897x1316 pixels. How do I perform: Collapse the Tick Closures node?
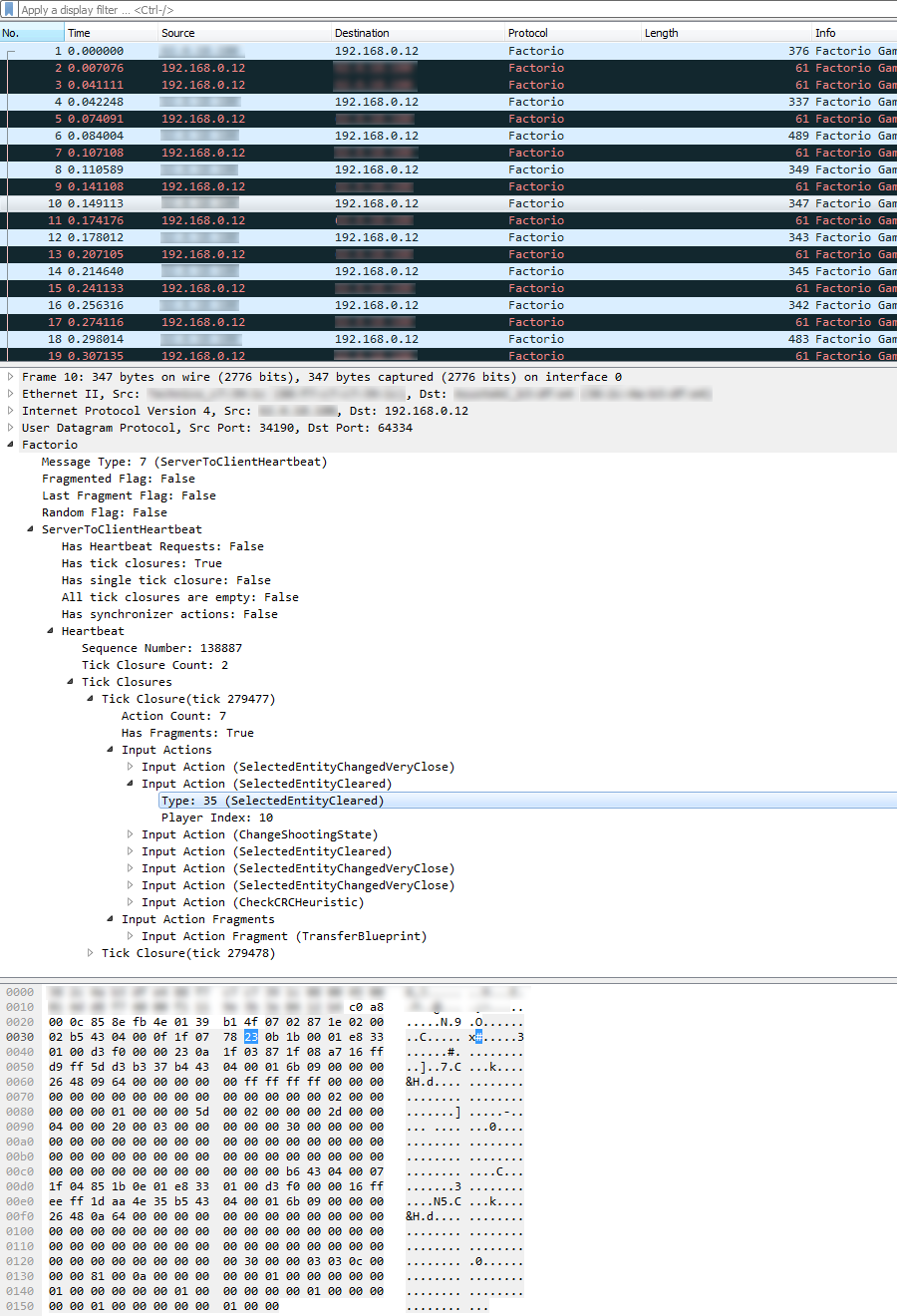[71, 682]
